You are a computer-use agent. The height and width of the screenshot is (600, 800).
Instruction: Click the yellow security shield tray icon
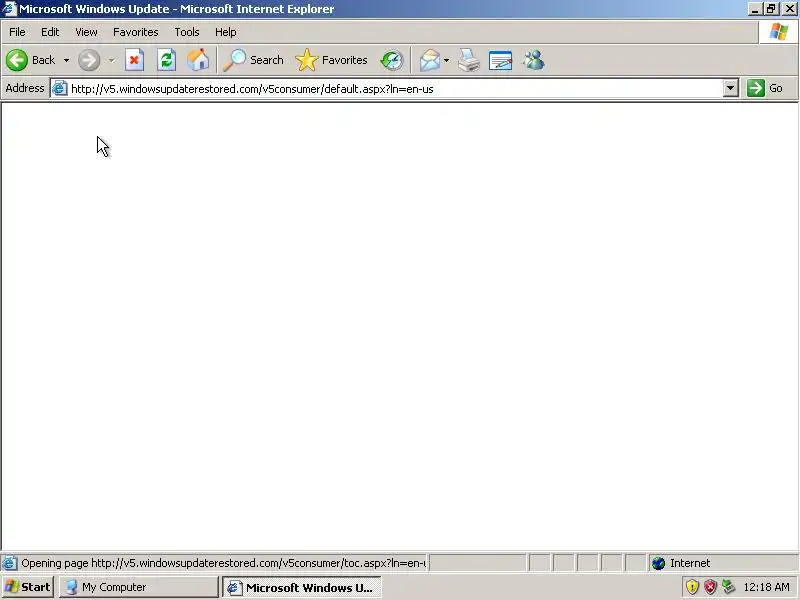[692, 587]
